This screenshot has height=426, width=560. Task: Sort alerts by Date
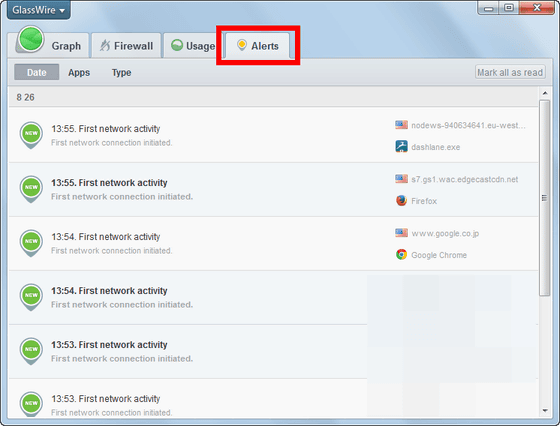click(37, 72)
